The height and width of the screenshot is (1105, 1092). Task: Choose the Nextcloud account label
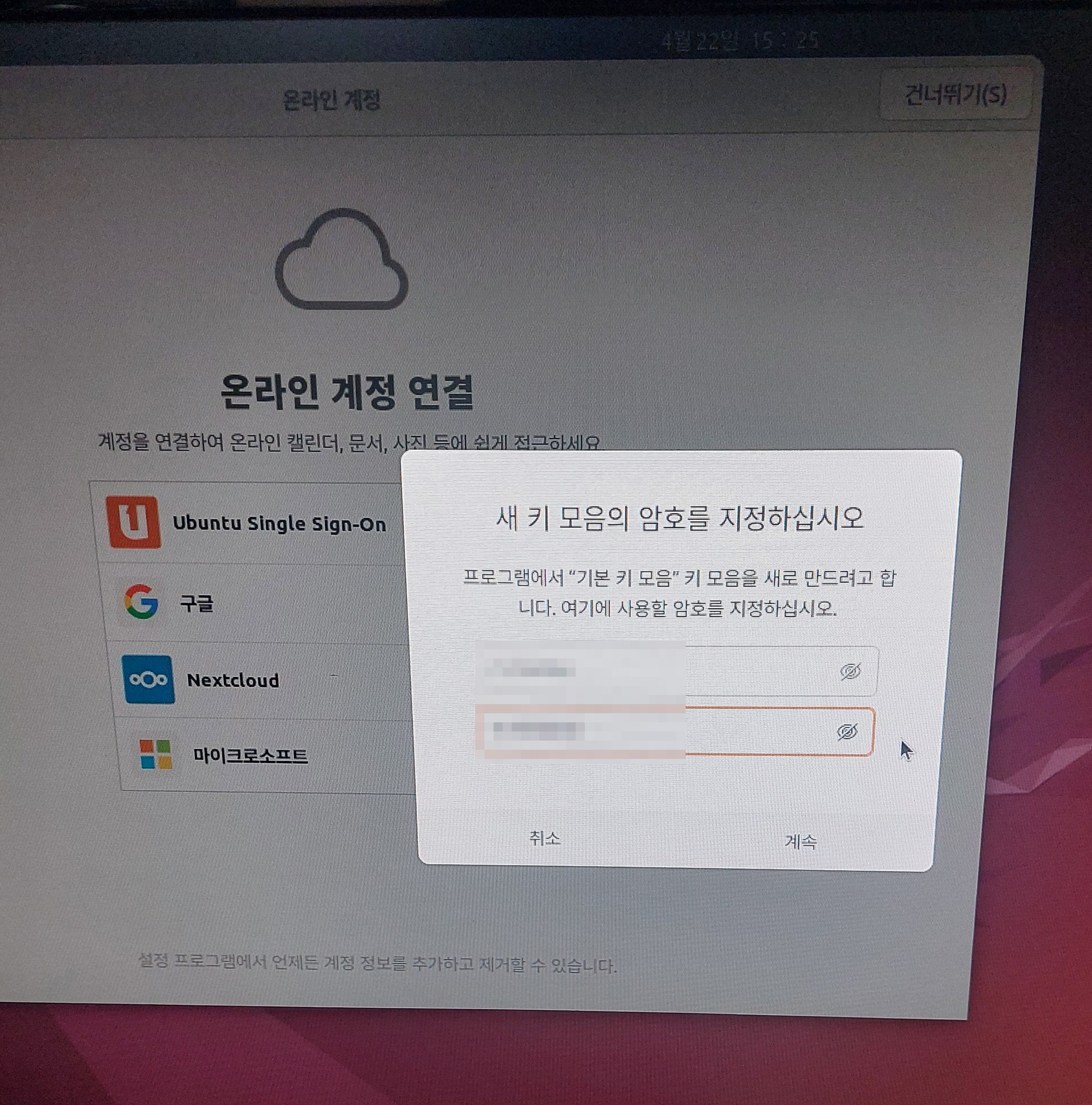point(233,680)
